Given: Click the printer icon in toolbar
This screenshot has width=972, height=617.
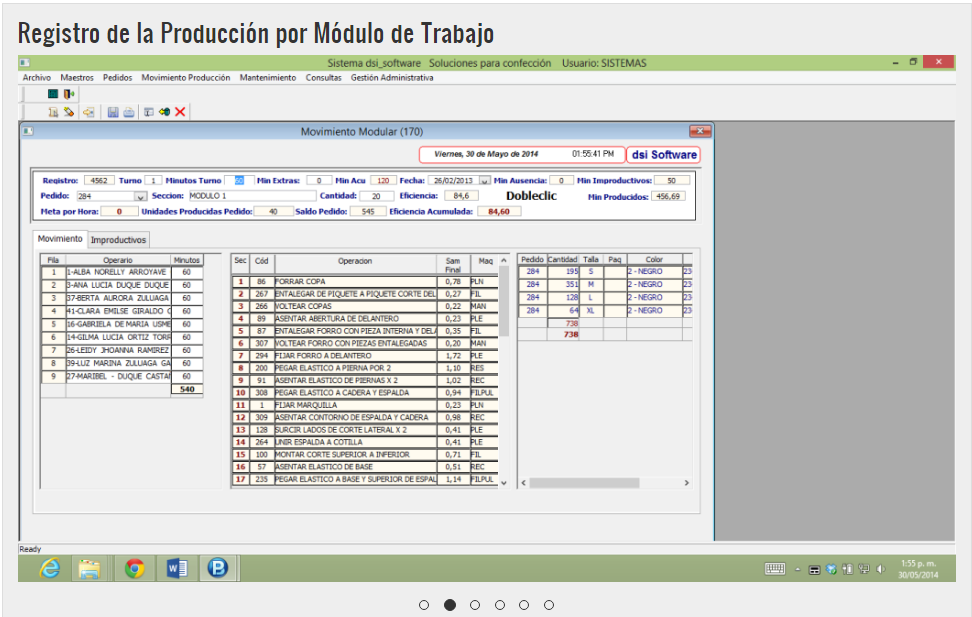Looking at the screenshot, I should coord(128,112).
